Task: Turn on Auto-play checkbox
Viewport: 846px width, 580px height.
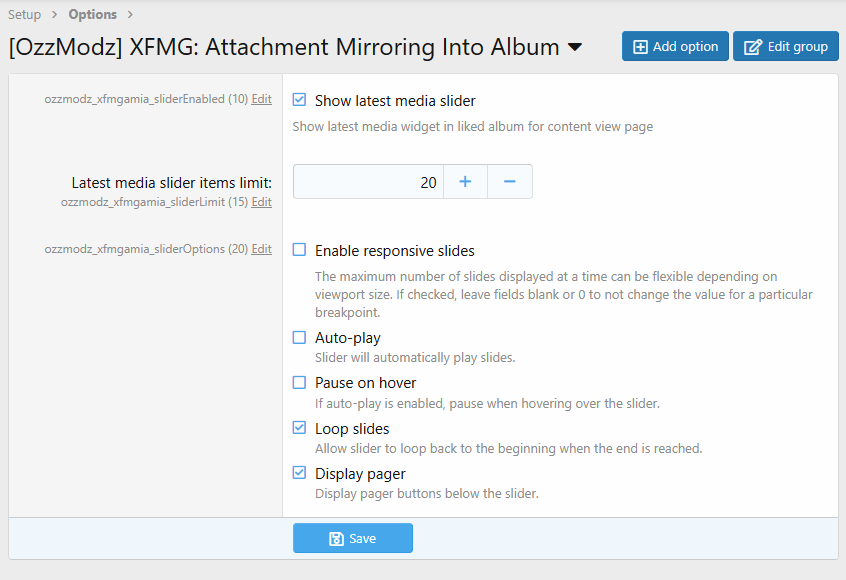Action: click(299, 338)
